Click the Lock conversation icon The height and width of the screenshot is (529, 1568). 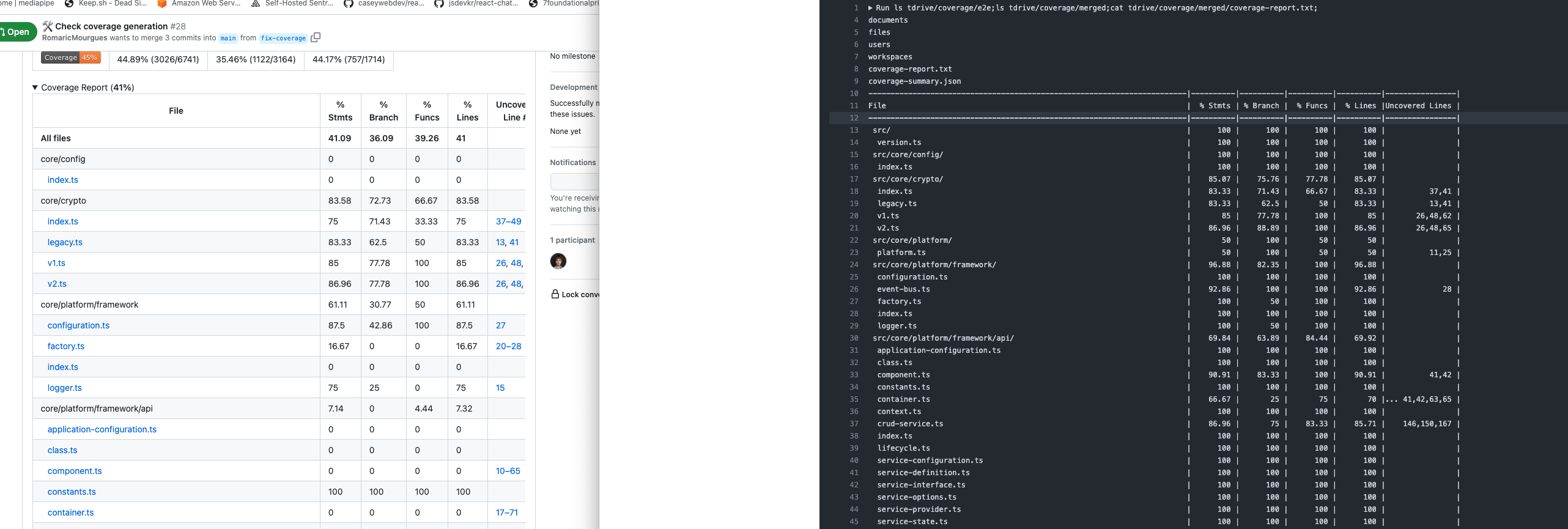pyautogui.click(x=555, y=294)
